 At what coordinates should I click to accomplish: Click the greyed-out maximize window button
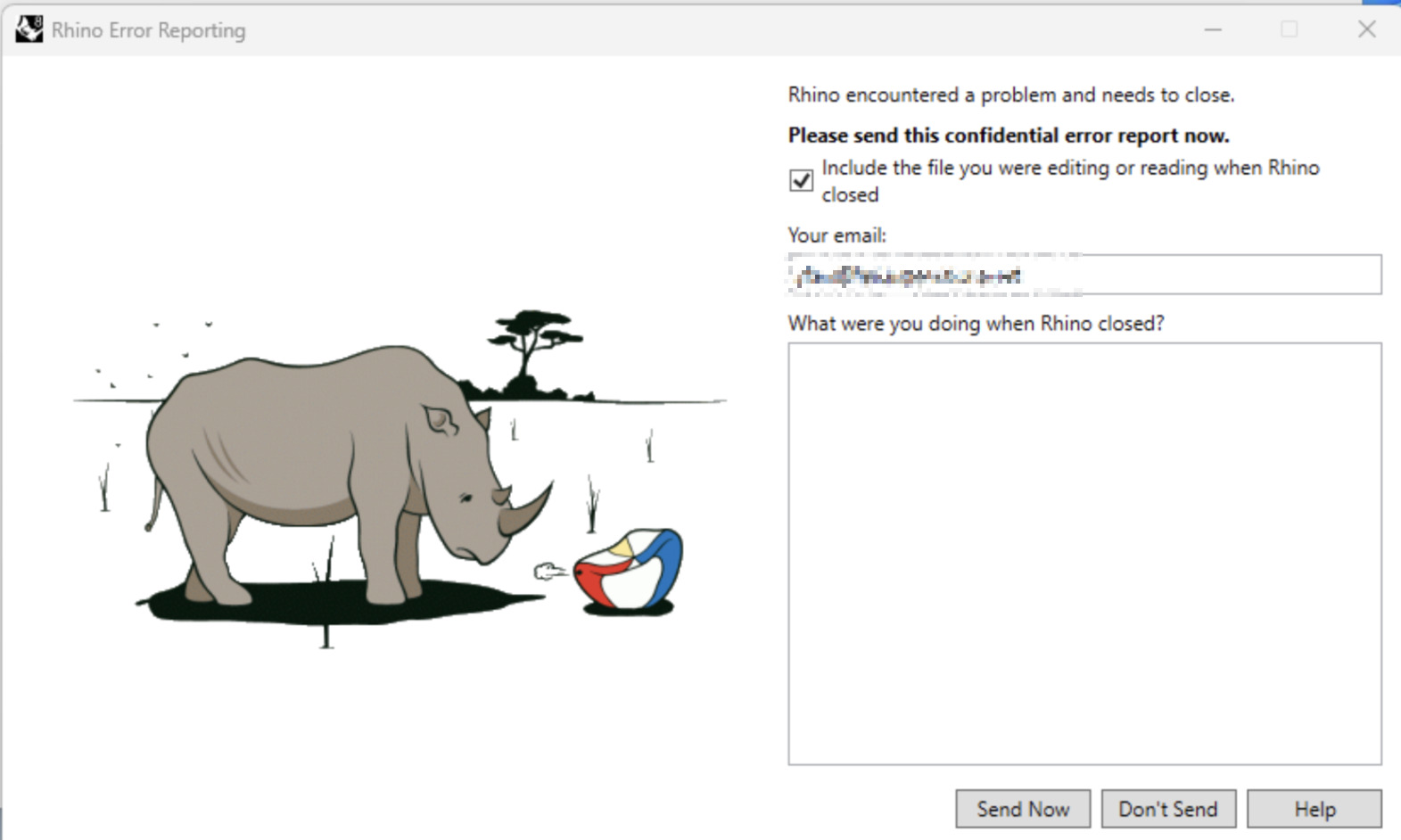(x=1290, y=29)
